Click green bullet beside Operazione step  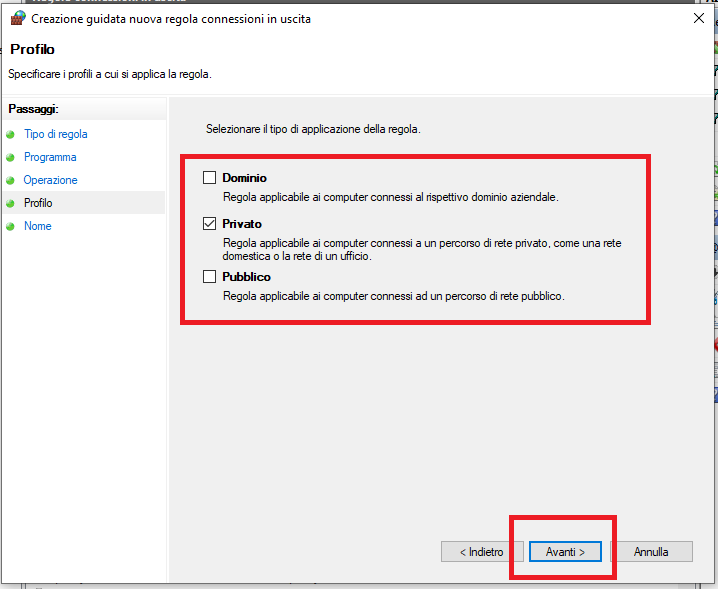pos(11,180)
